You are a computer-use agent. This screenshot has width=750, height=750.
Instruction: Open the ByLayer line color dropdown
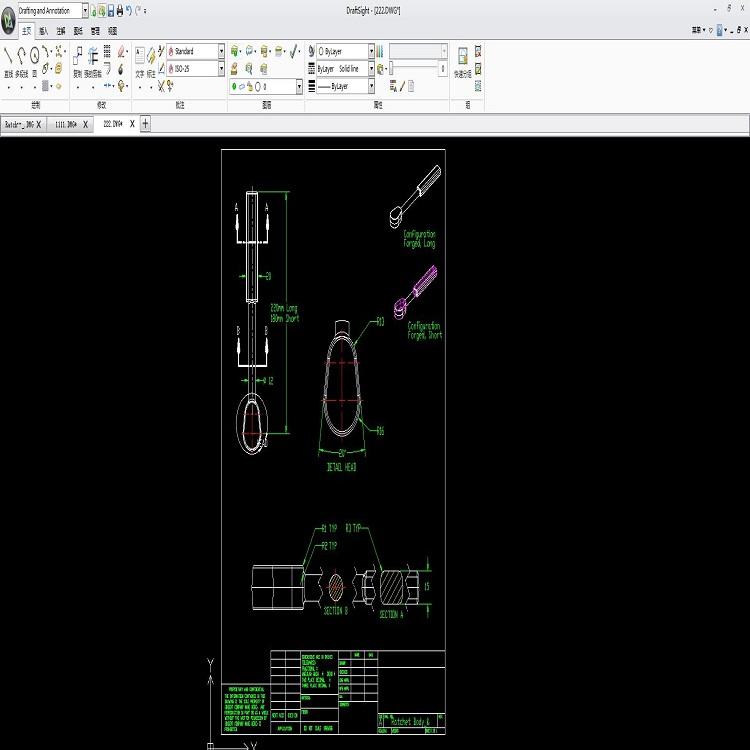[x=371, y=50]
